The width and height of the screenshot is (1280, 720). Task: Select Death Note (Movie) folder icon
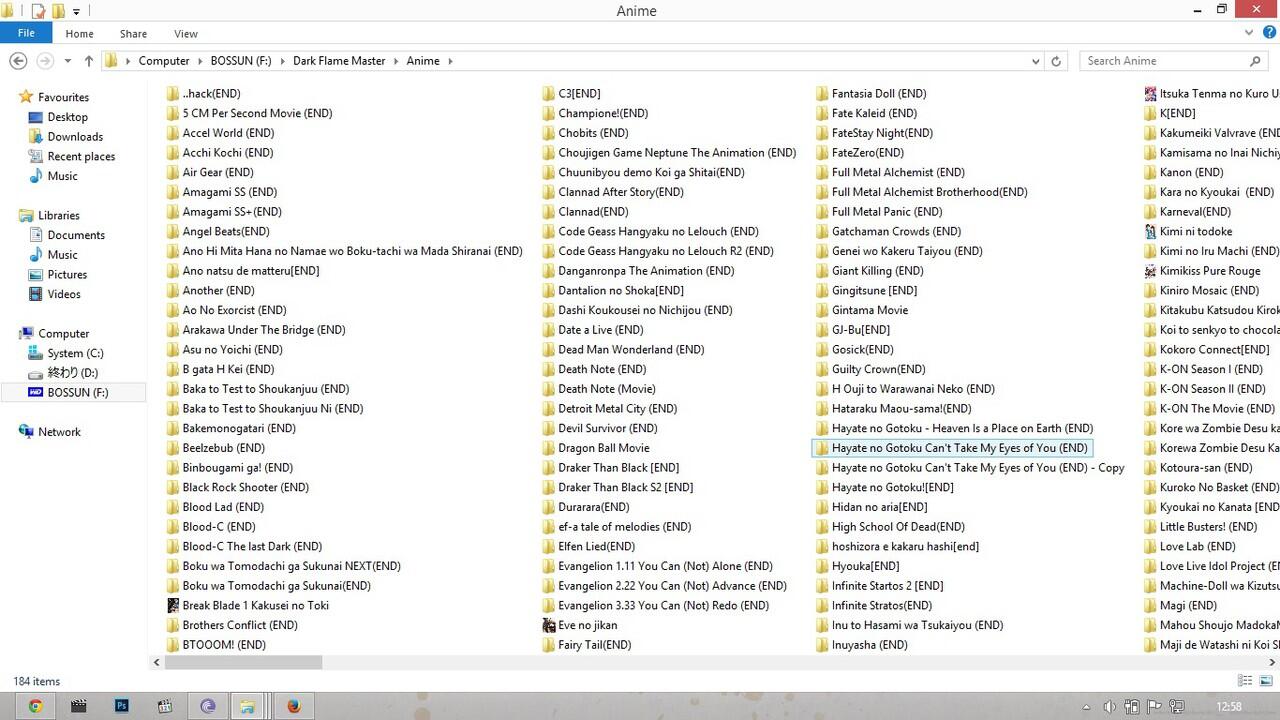click(548, 389)
